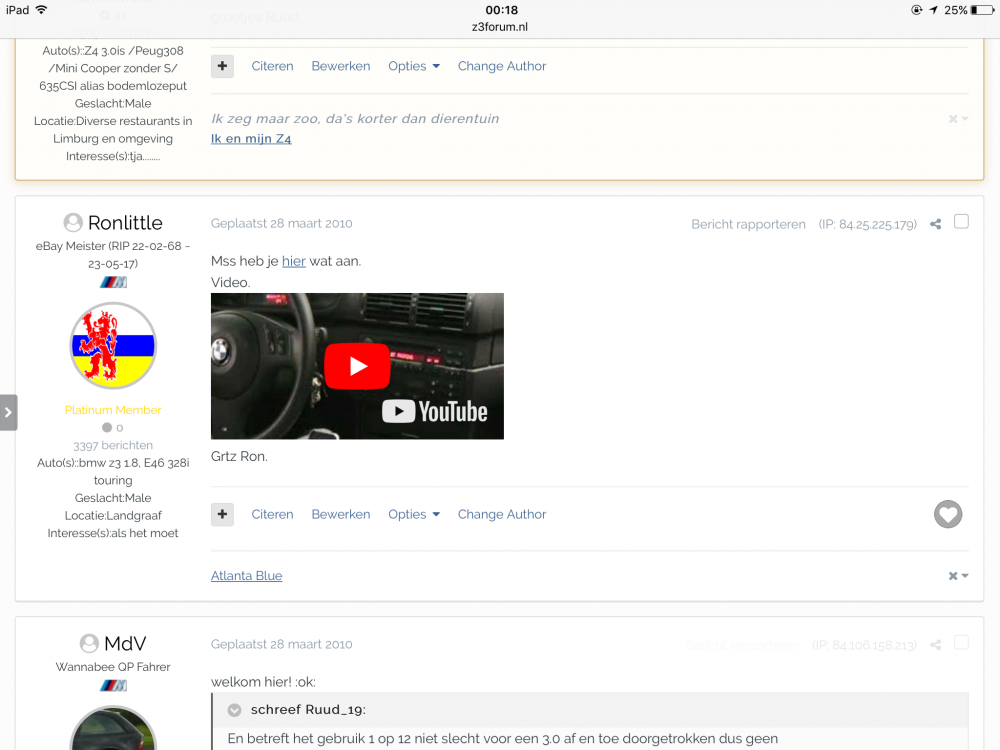Select MdV's post checkbox
1000x750 pixels.
[961, 642]
